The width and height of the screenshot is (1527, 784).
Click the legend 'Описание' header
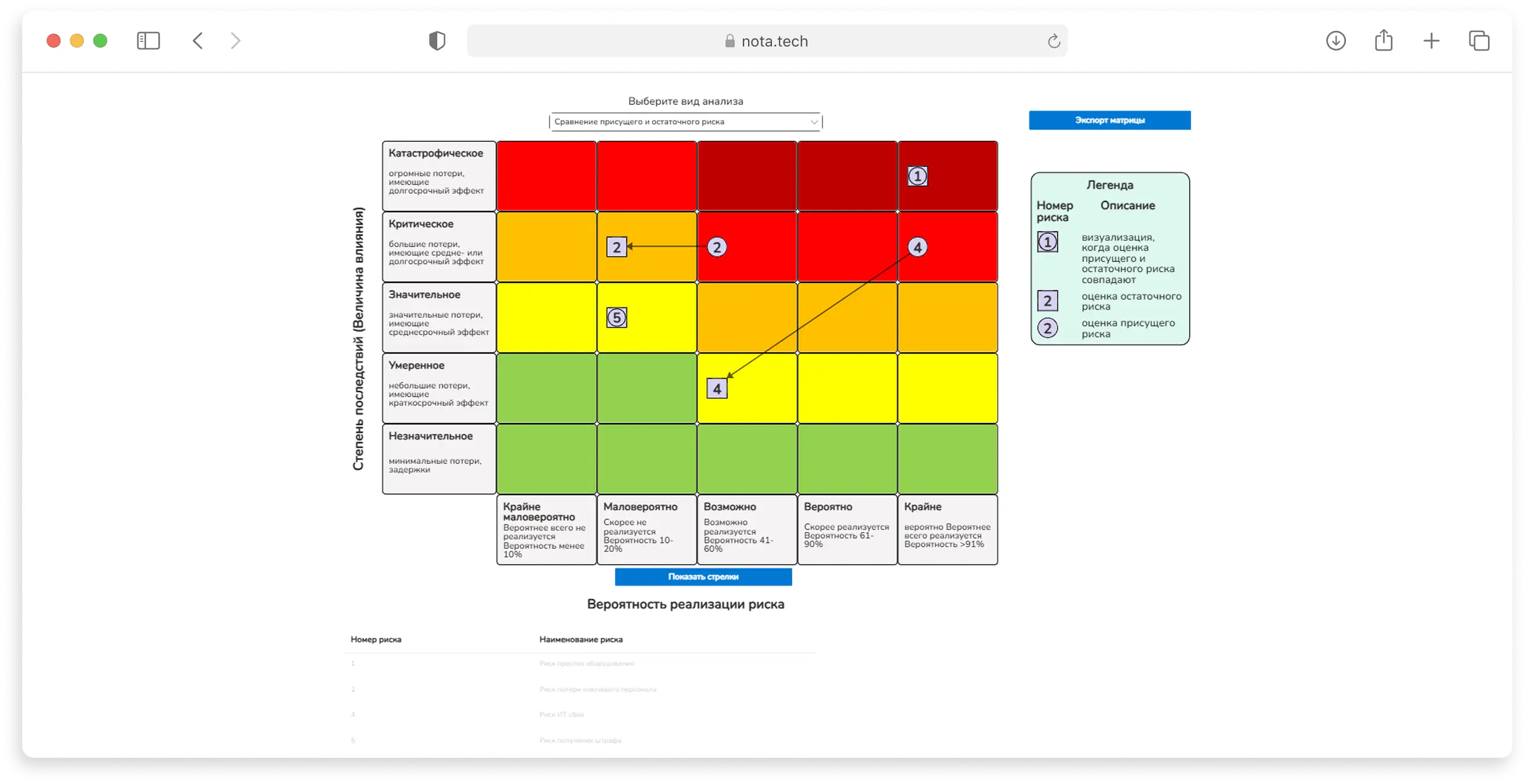tap(1128, 205)
